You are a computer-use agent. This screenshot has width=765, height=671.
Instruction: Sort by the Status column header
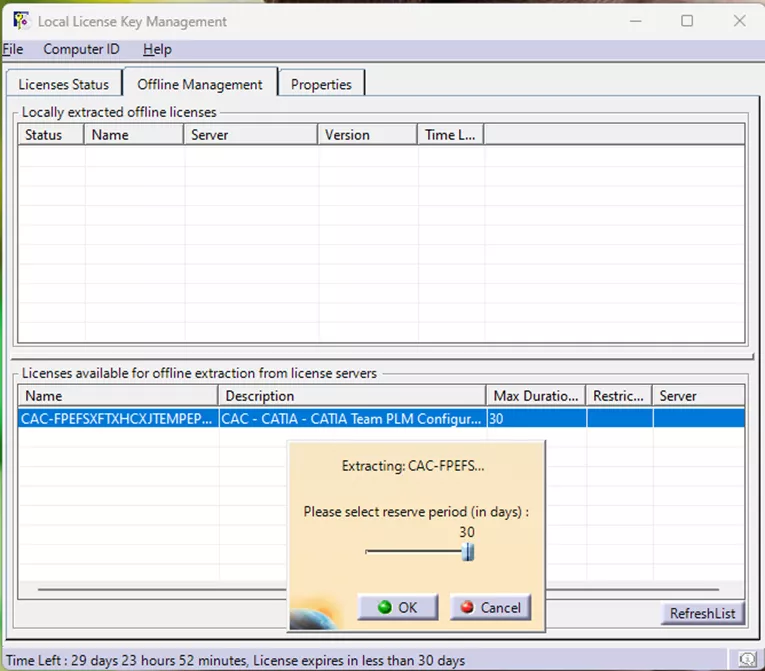click(x=51, y=135)
